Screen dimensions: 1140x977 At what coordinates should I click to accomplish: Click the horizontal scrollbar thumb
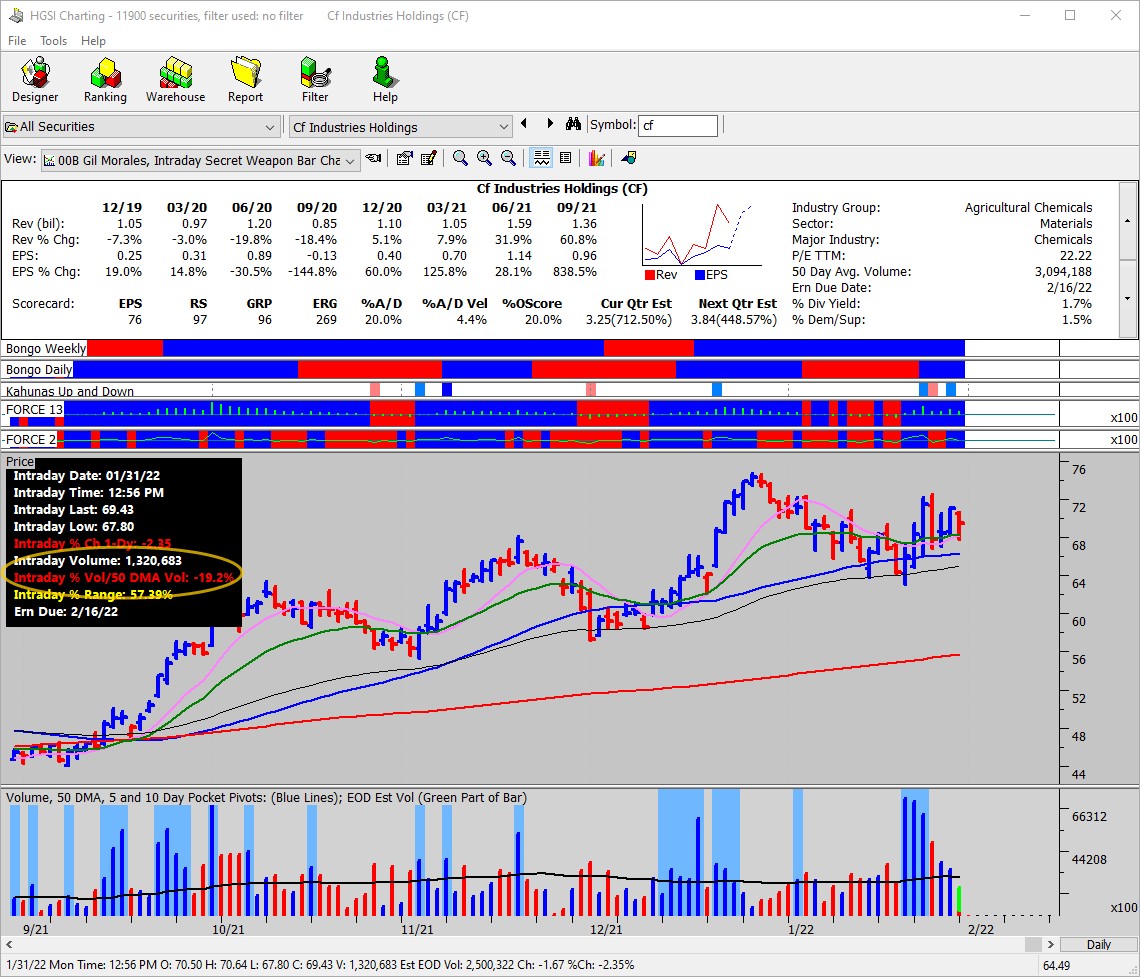pyautogui.click(x=1033, y=944)
